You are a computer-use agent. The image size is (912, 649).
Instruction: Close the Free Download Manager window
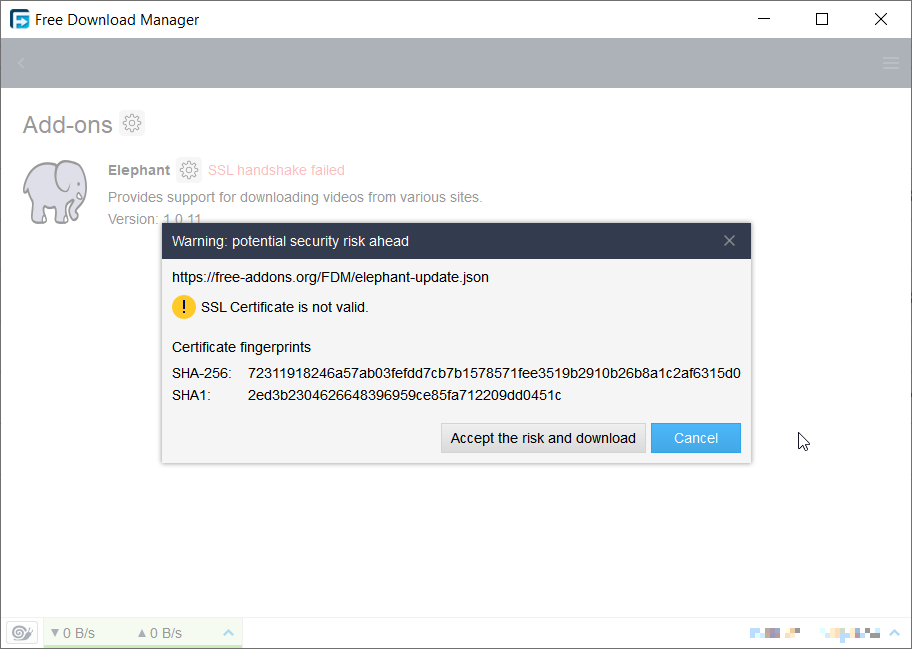(x=881, y=19)
